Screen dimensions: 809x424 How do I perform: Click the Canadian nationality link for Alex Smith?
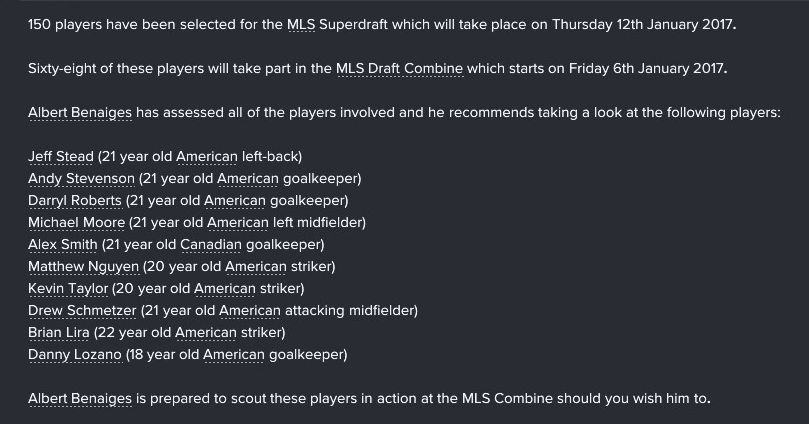coord(211,244)
